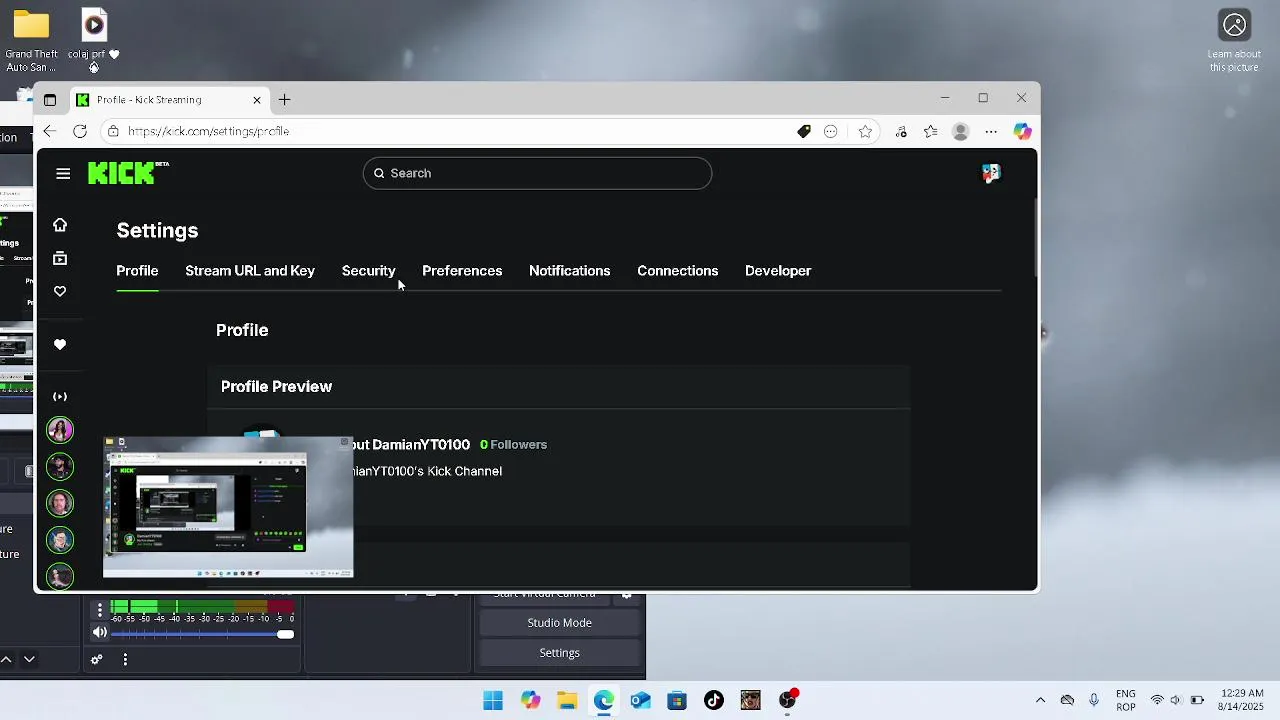Open the Kick sidebar hamburger menu
The image size is (1280, 720).
[63, 173]
